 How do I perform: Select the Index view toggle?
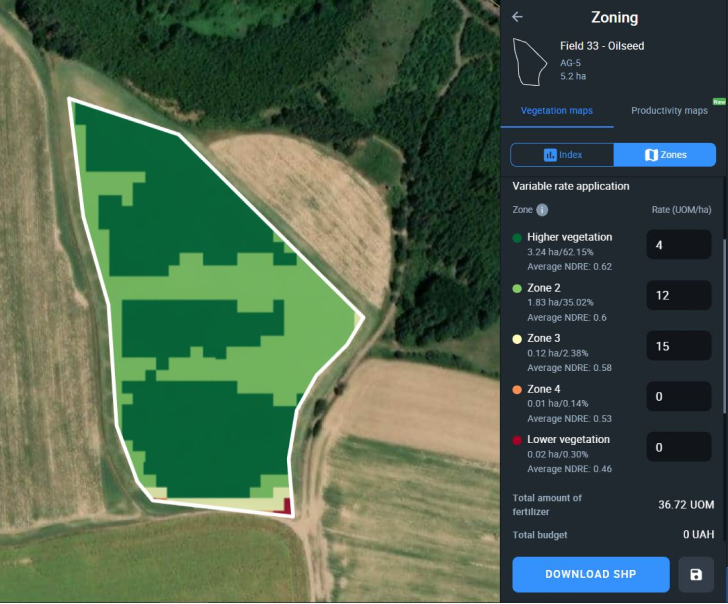(562, 155)
